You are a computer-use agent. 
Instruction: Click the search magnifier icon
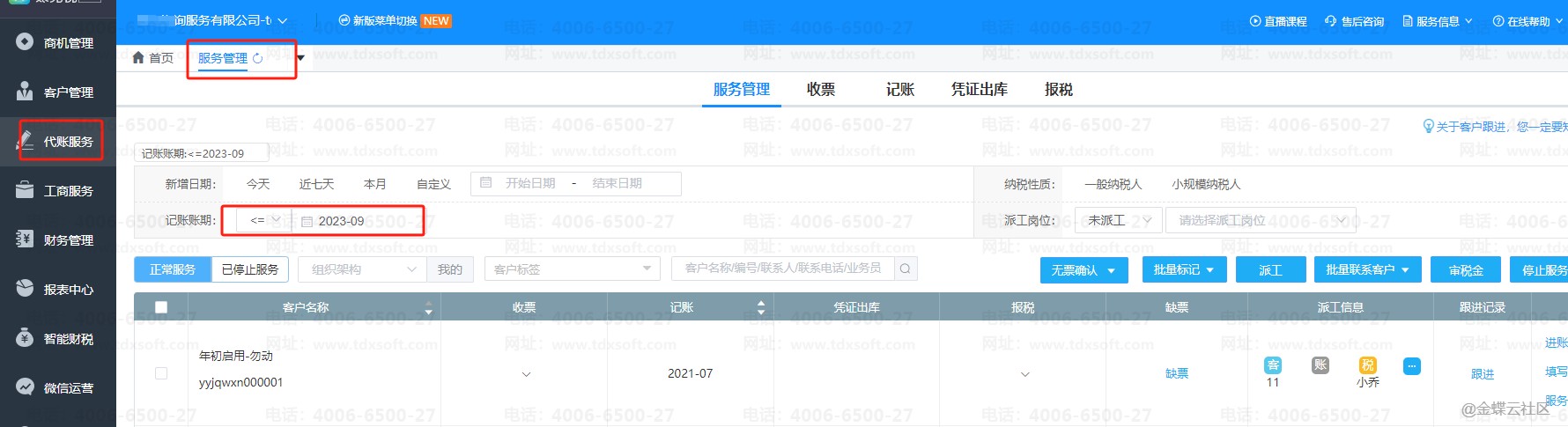click(906, 269)
